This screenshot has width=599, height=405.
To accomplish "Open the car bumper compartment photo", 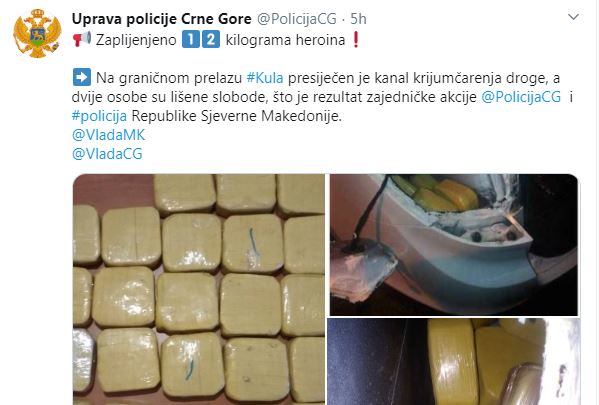I will (x=454, y=245).
